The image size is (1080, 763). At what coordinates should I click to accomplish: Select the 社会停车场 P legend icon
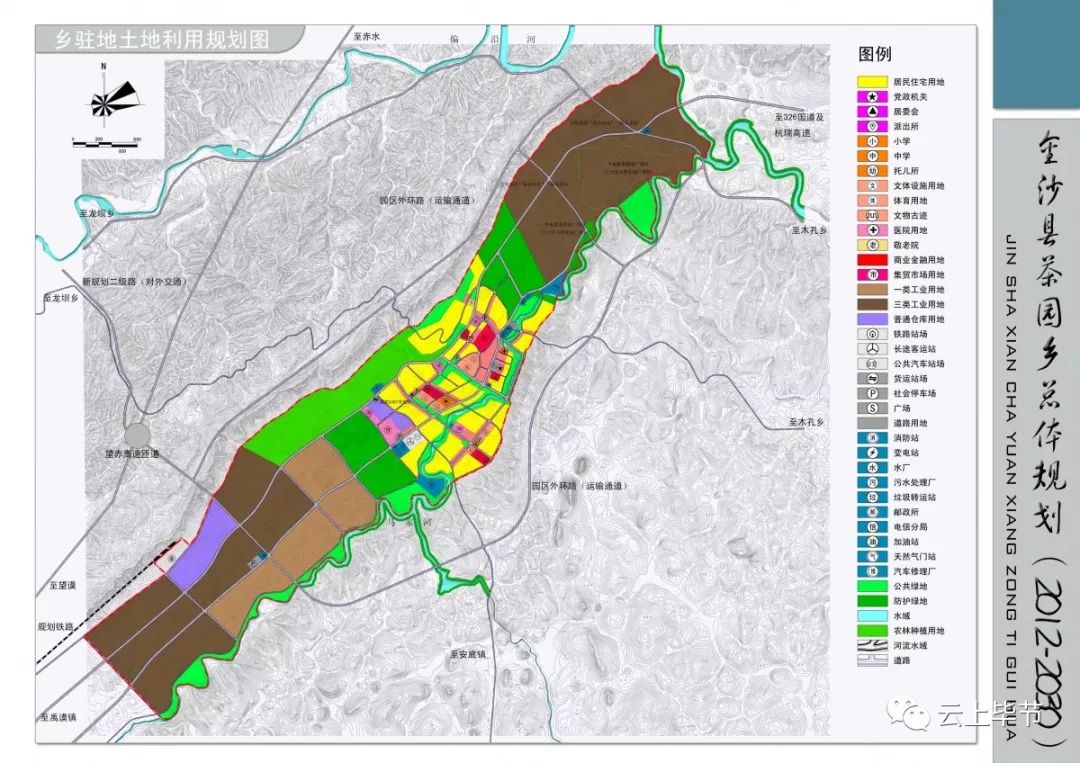(872, 393)
